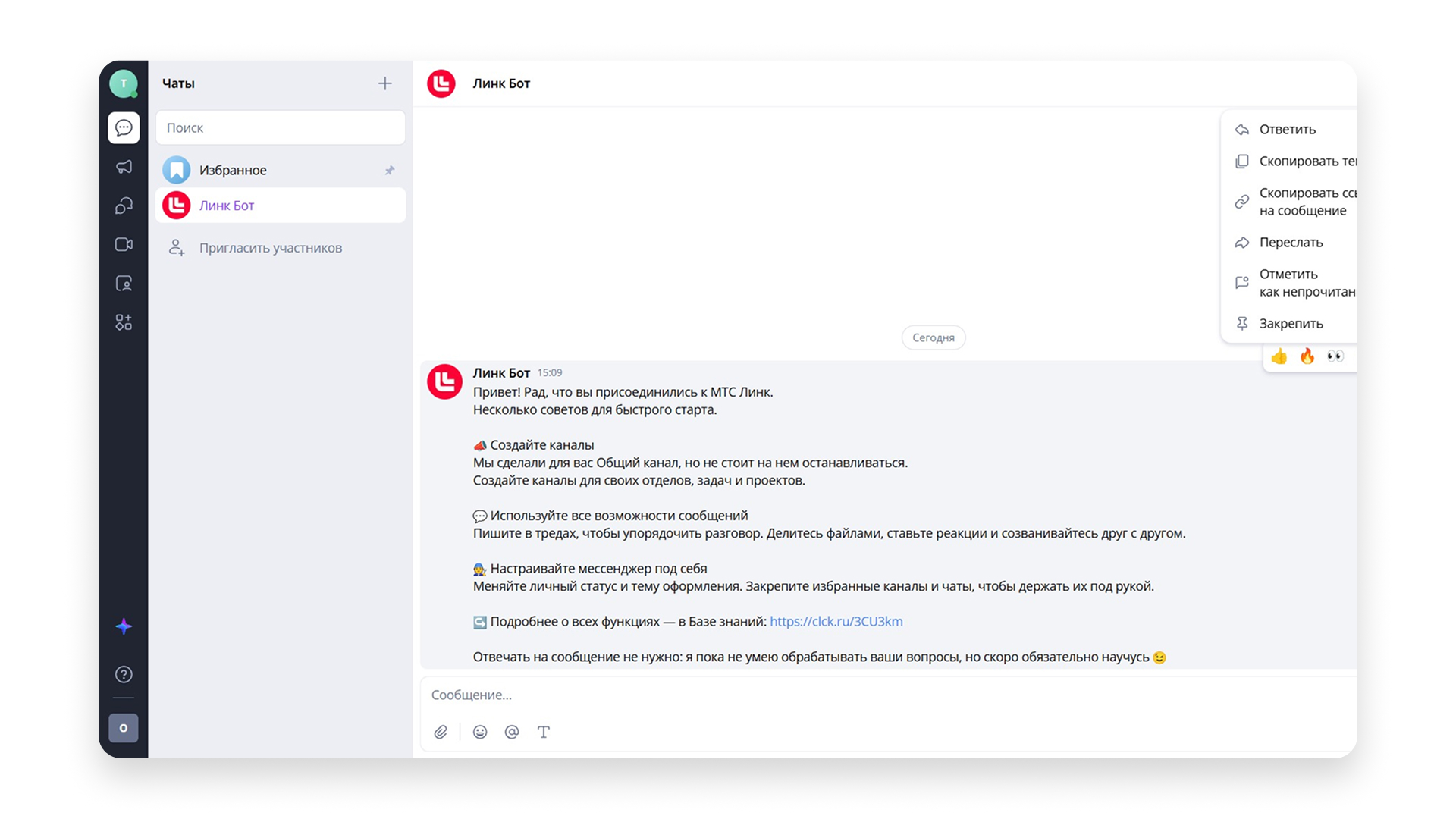The height and width of the screenshot is (819, 1456).
Task: Open the help question mark icon
Action: click(x=124, y=674)
